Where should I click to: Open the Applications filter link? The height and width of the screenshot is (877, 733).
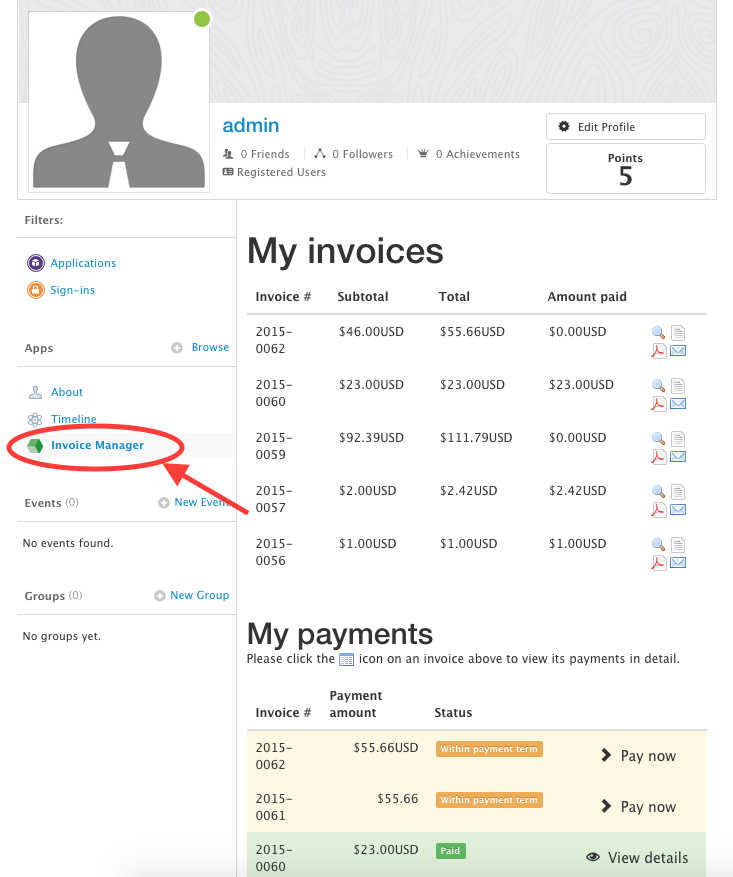83,263
